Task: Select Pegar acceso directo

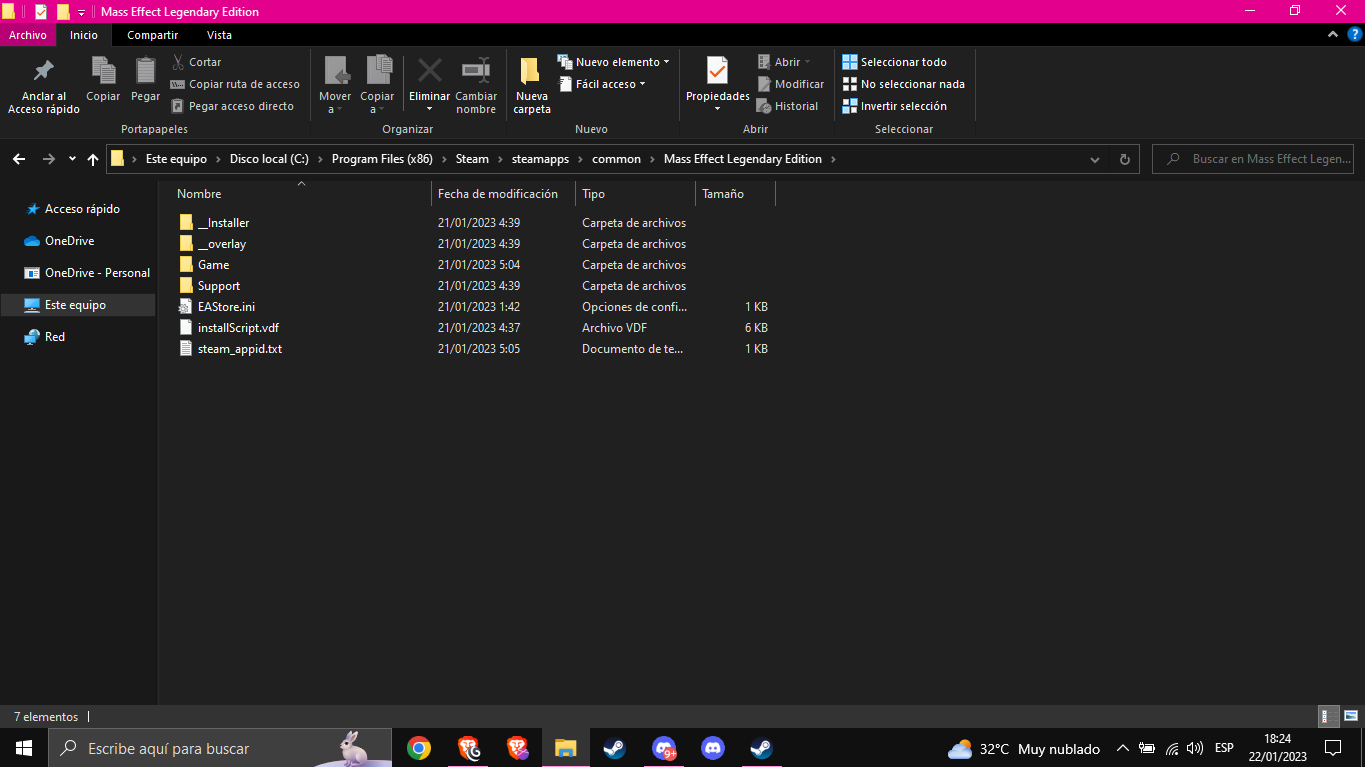Action: [x=232, y=106]
